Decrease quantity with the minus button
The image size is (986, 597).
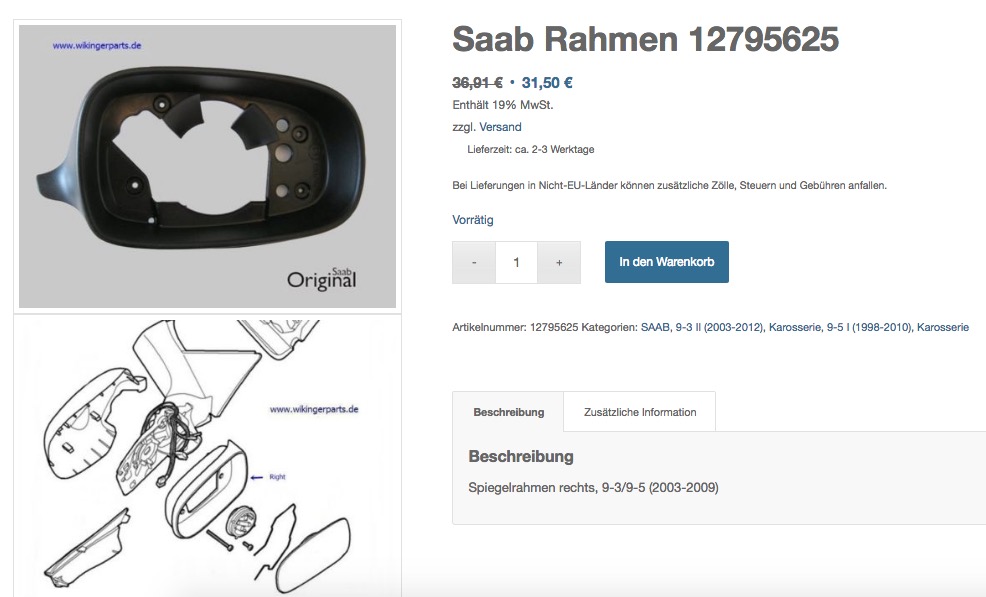[x=474, y=262]
